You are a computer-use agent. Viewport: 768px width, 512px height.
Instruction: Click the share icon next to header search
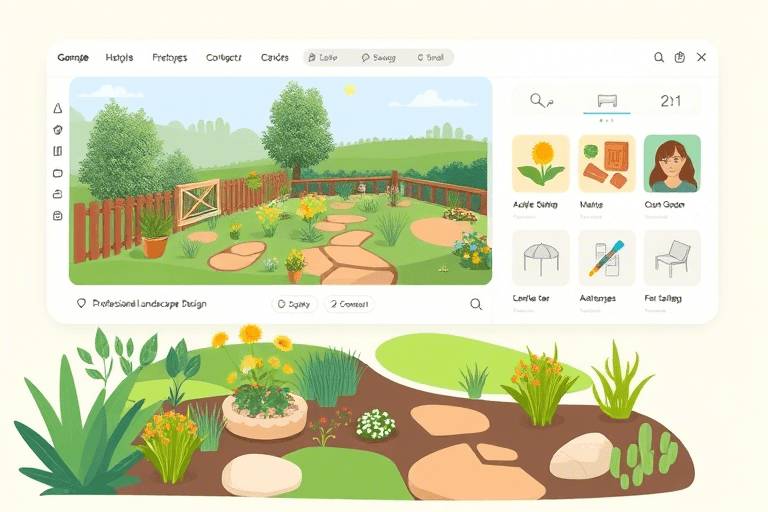[679, 57]
